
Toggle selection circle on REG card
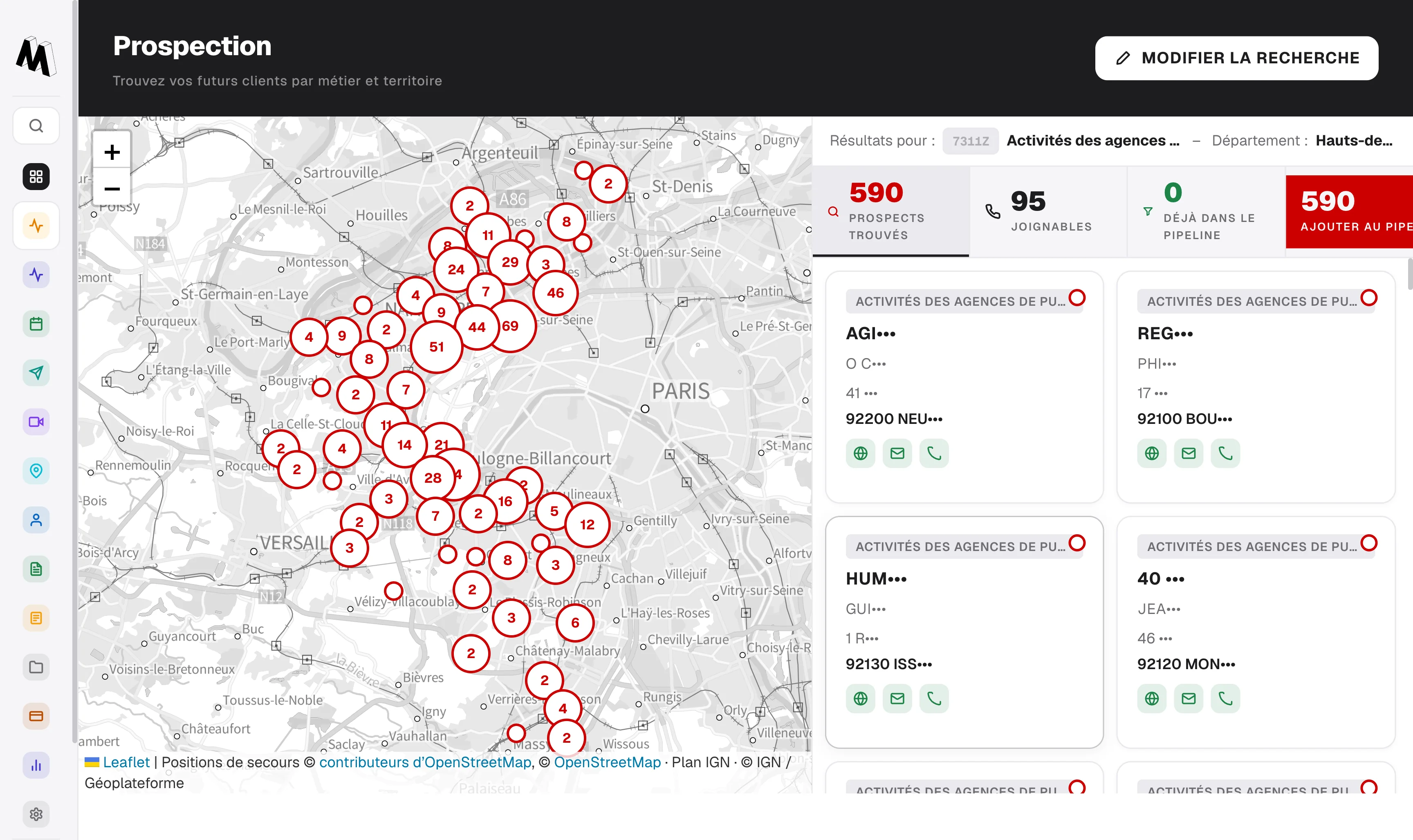(x=1369, y=298)
